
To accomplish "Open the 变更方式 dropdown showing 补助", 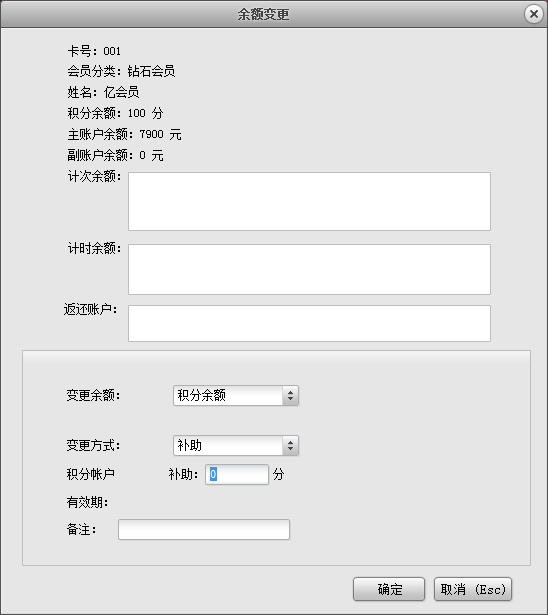I will pos(236,446).
